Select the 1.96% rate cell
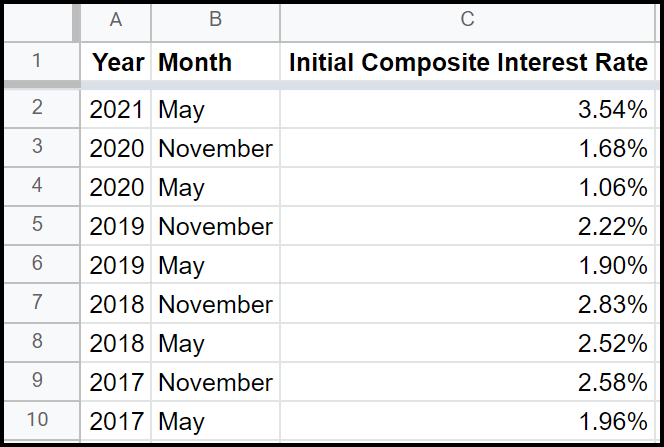Image resolution: width=664 pixels, height=447 pixels. point(468,421)
